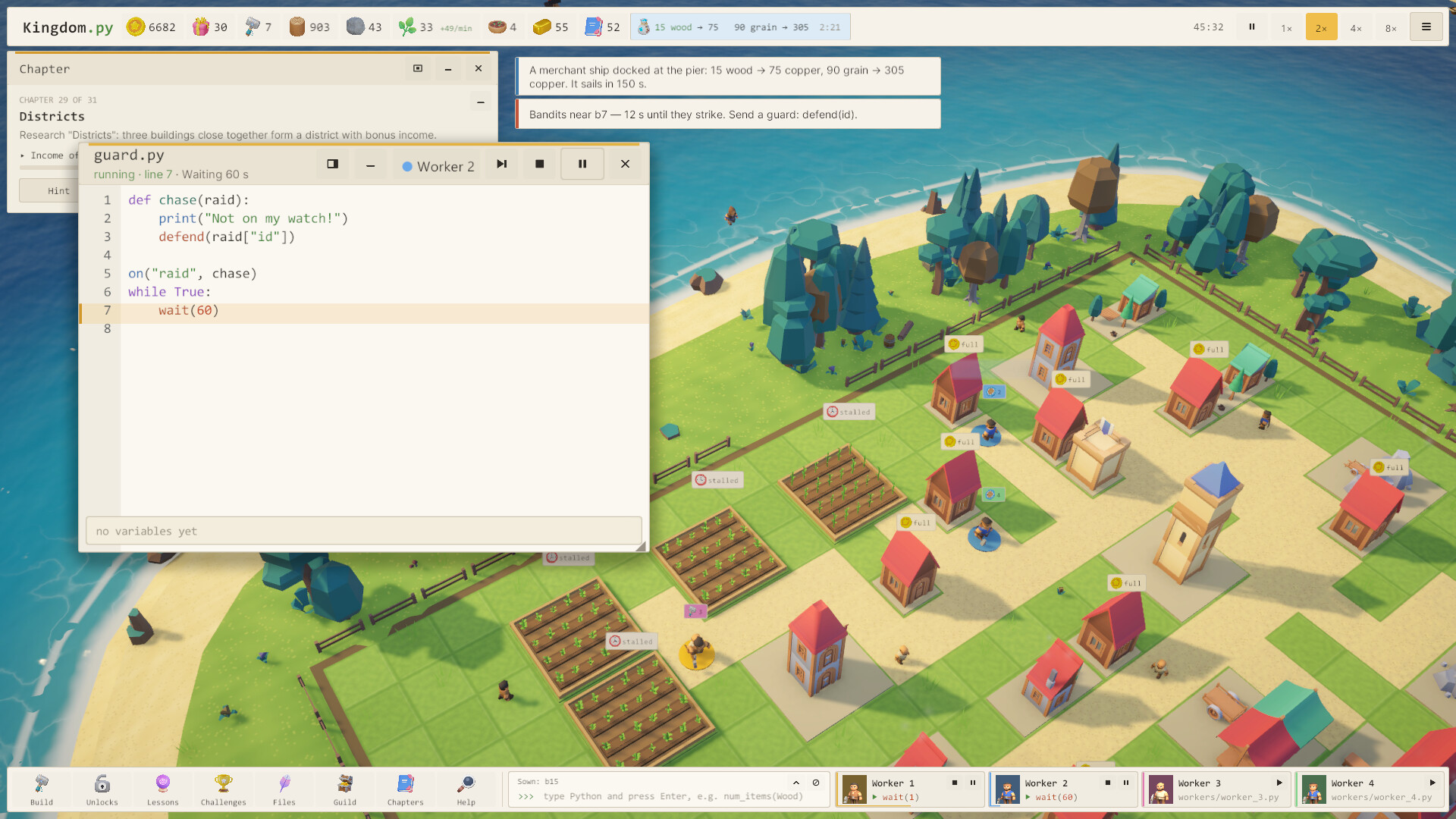Expand the Income objective in Chapter
The width and height of the screenshot is (1456, 819).
(50, 155)
